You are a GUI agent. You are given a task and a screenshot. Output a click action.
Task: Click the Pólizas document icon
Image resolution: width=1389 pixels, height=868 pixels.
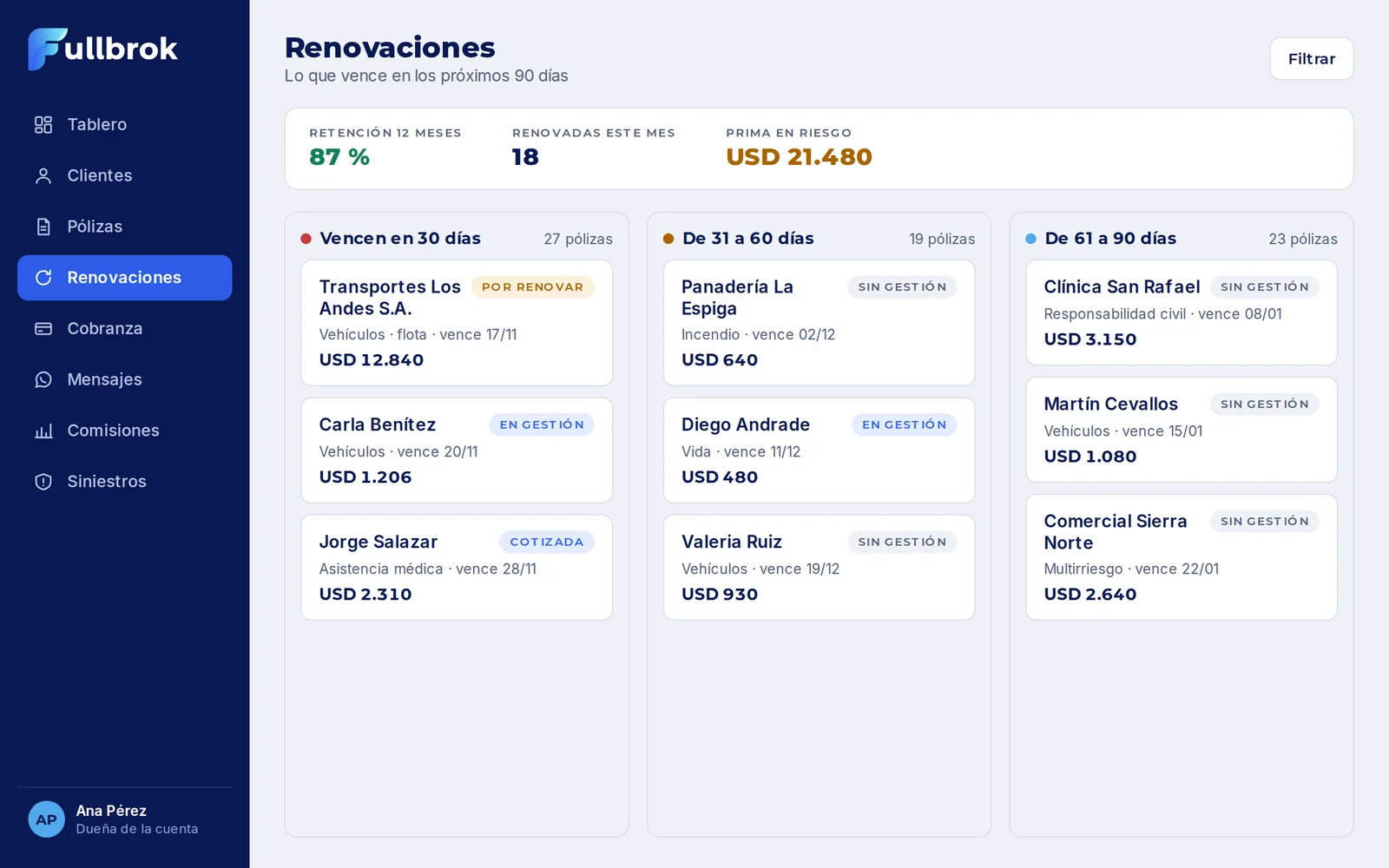43,227
